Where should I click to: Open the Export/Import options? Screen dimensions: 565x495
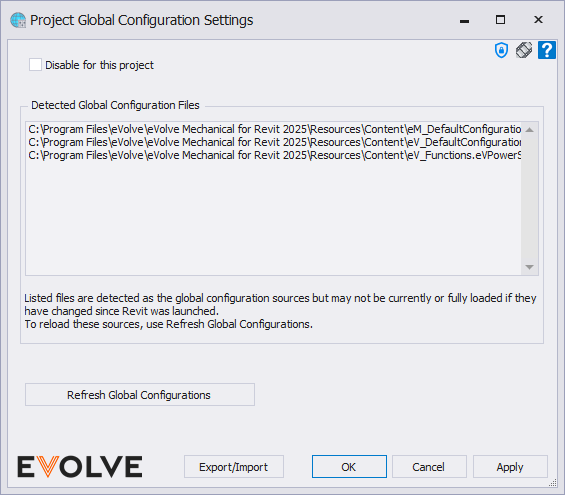coord(234,467)
